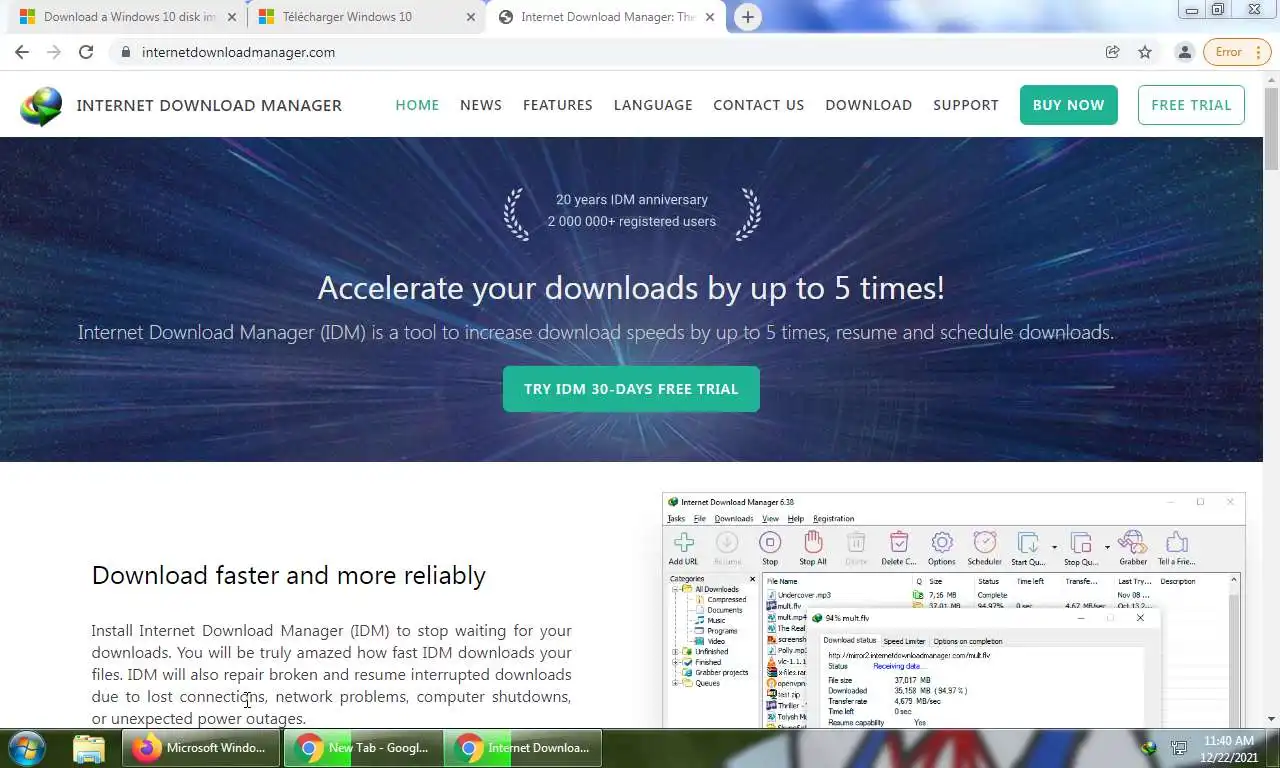Click 'Internet Download Manager (IDM) is a tool' subtitle
Screen dimensions: 1280x768
pyautogui.click(x=596, y=332)
